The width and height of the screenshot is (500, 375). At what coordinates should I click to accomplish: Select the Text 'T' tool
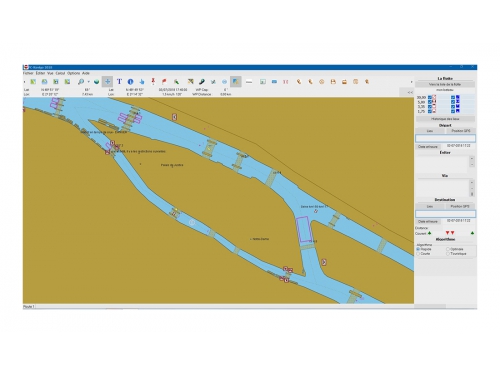119,82
